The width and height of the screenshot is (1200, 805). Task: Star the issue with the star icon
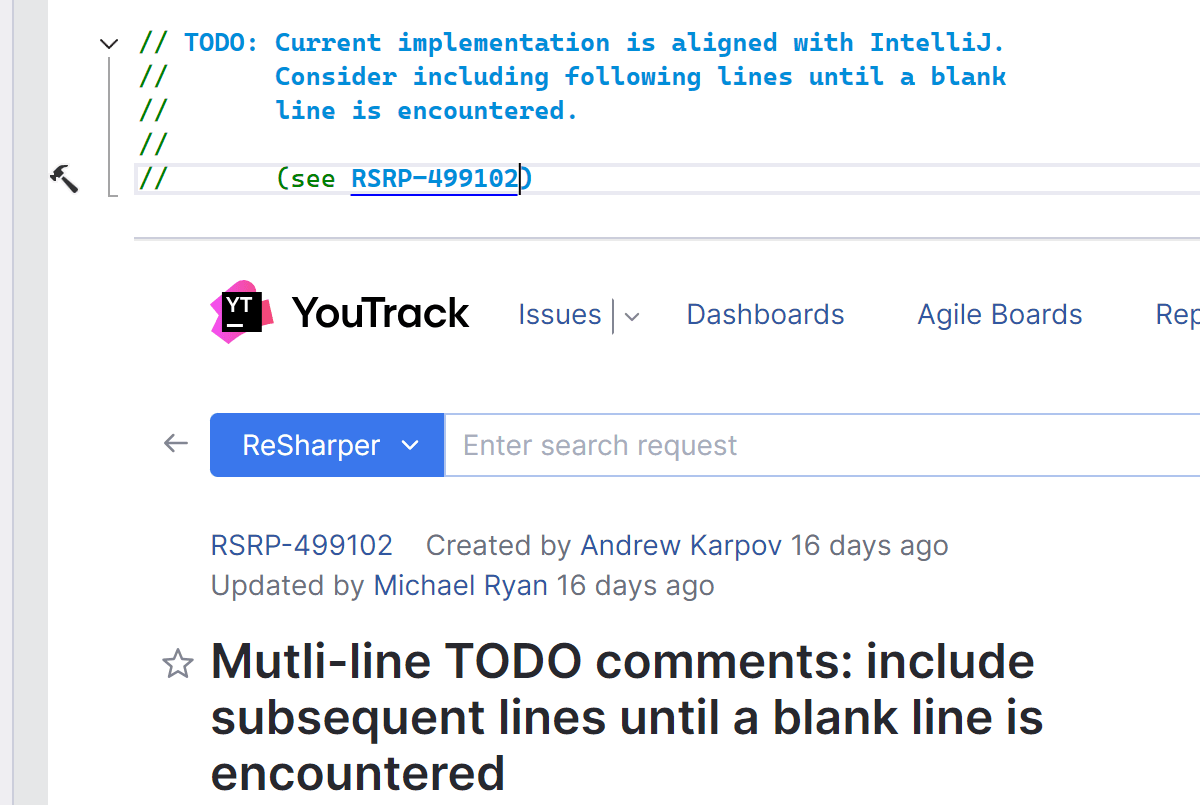178,663
